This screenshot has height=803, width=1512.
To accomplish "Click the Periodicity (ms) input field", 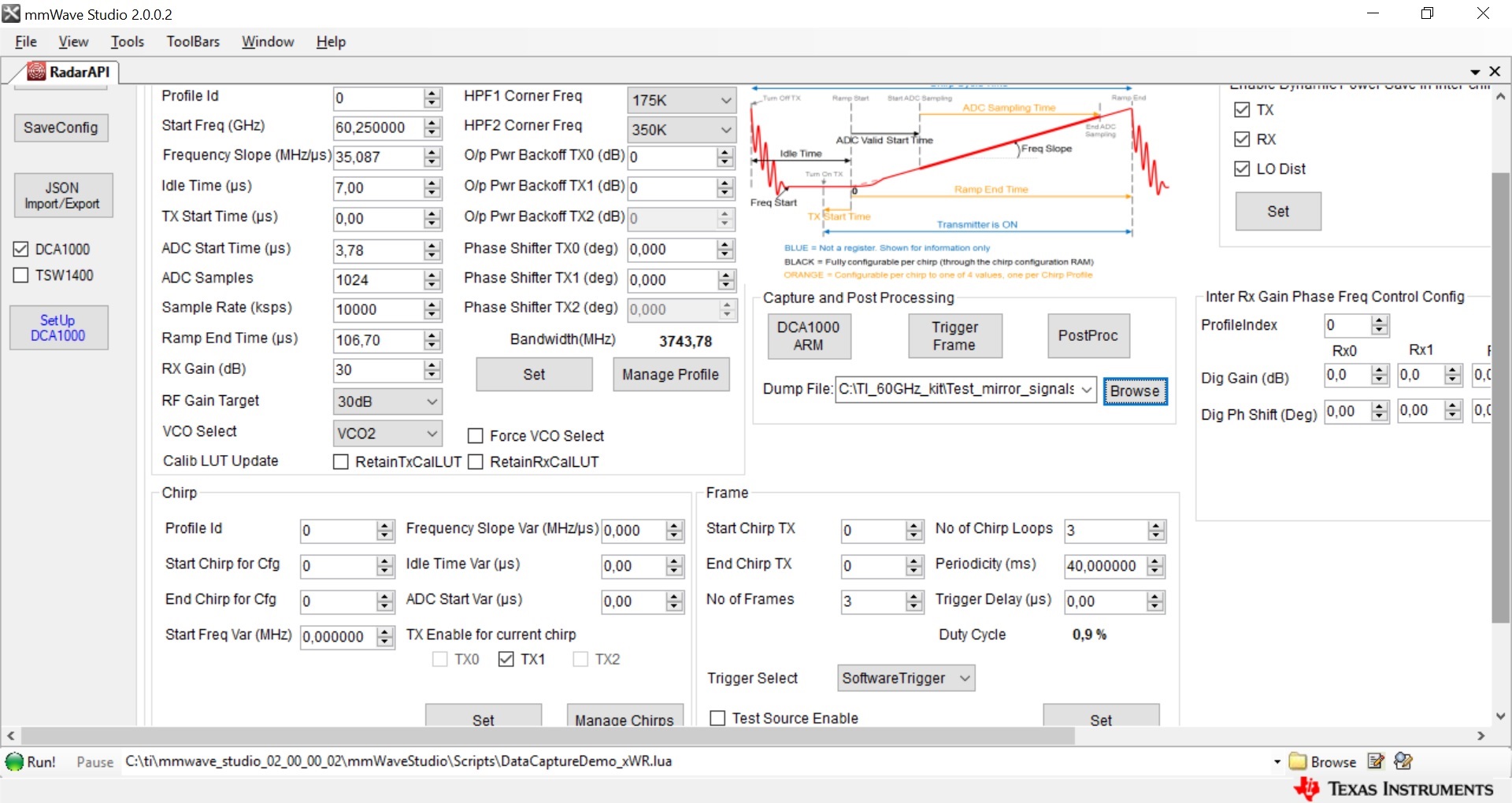I will 1106,566.
